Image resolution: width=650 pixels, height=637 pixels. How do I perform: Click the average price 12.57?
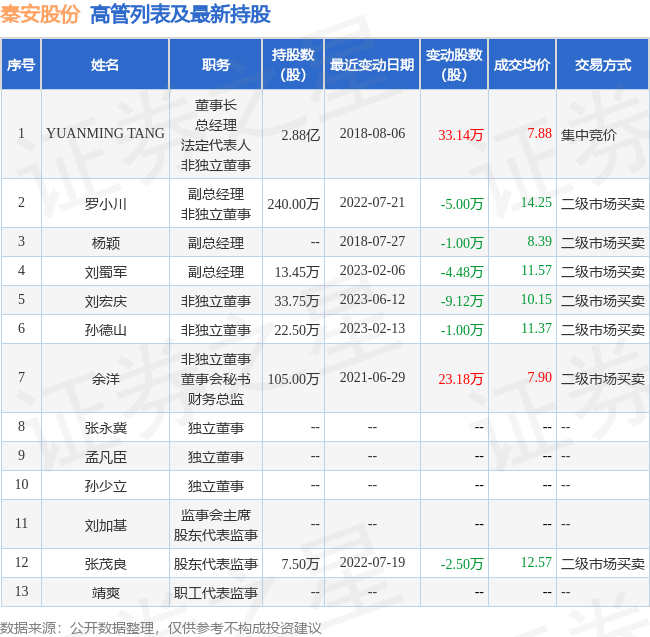pyautogui.click(x=536, y=562)
